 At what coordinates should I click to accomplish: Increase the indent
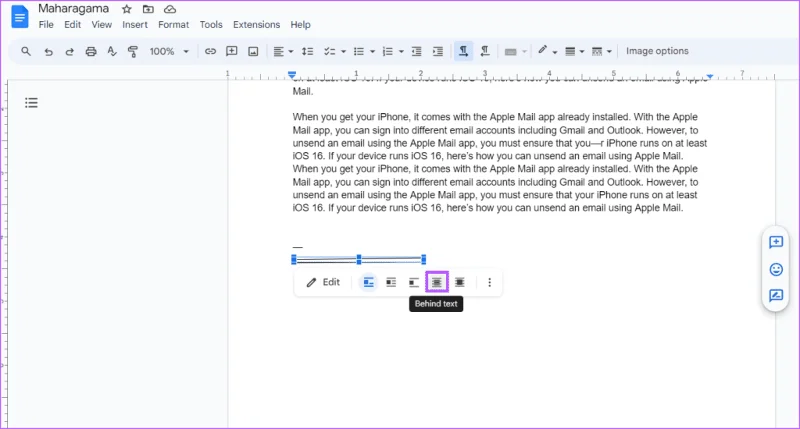(438, 52)
